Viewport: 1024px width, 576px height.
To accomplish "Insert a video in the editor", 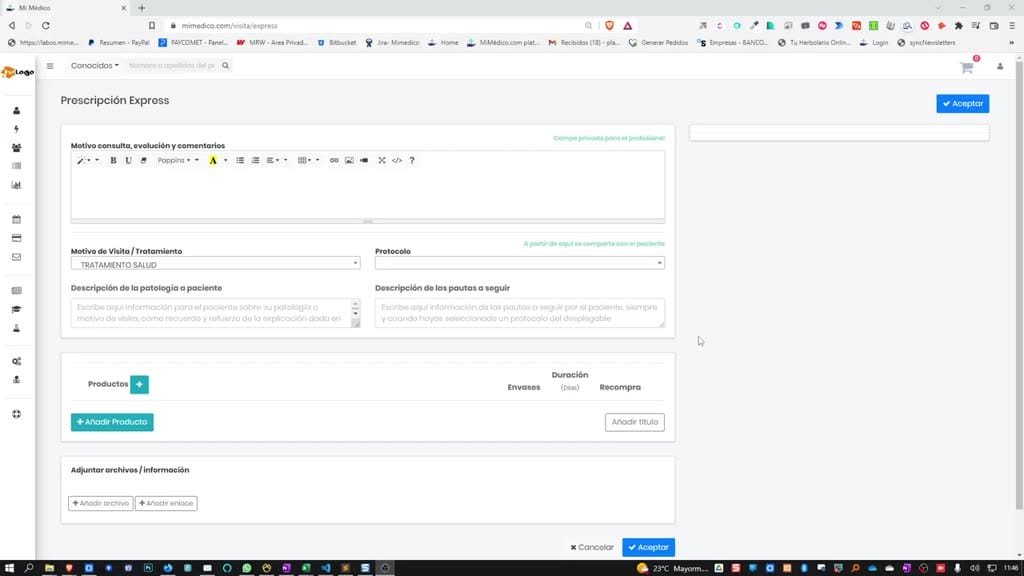I will (x=364, y=161).
